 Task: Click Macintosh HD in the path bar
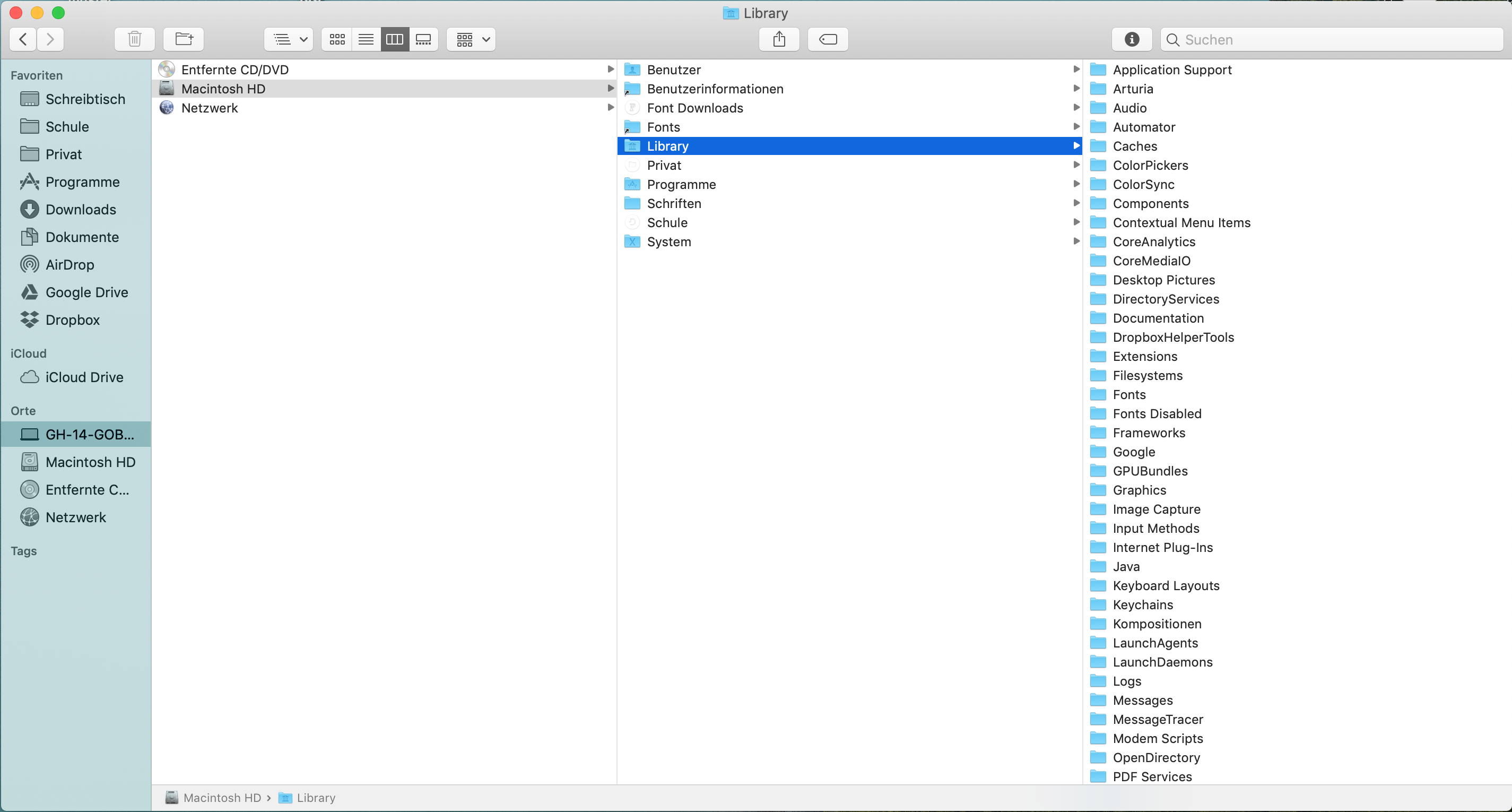point(221,797)
